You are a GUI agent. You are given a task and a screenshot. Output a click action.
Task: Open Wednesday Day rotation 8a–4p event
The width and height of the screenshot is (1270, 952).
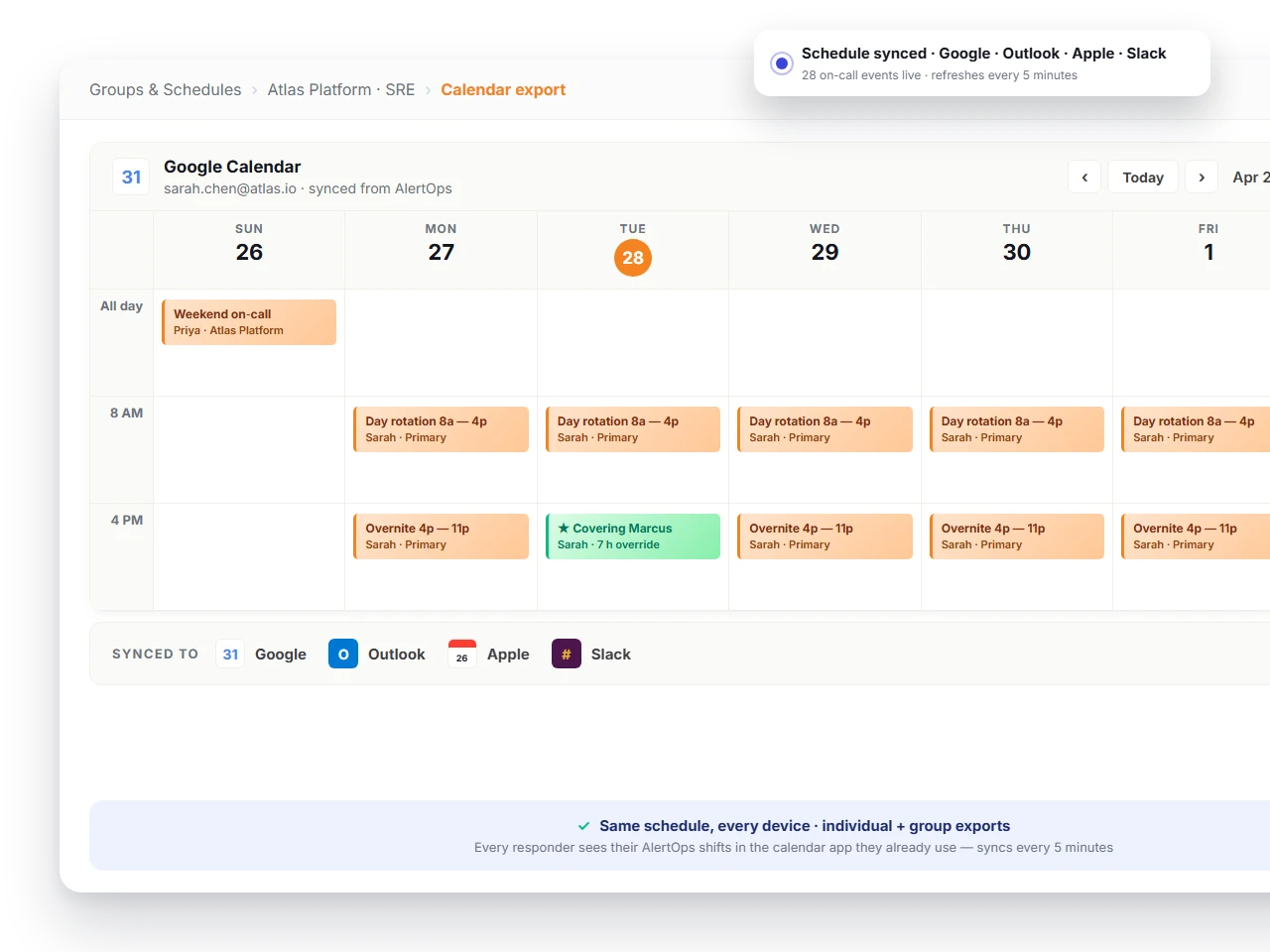tap(825, 429)
